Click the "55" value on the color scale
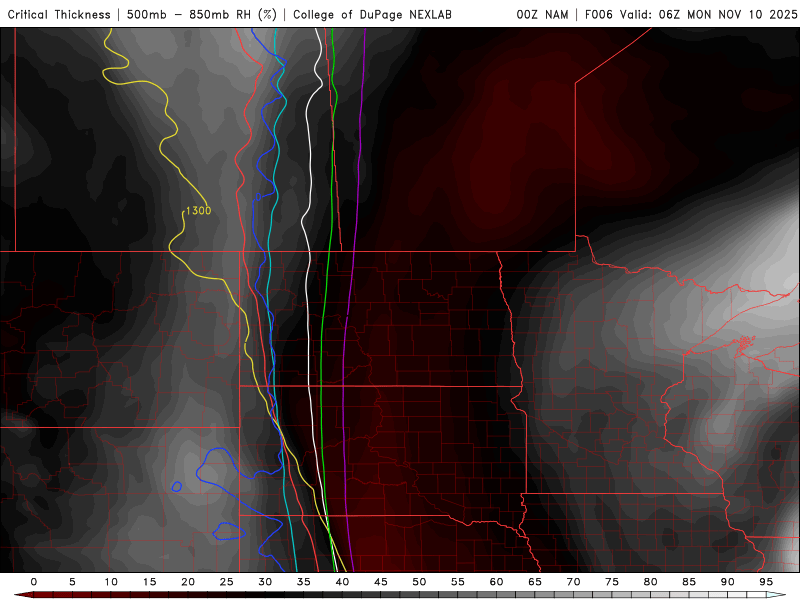This screenshot has height=600, width=800. point(458,582)
